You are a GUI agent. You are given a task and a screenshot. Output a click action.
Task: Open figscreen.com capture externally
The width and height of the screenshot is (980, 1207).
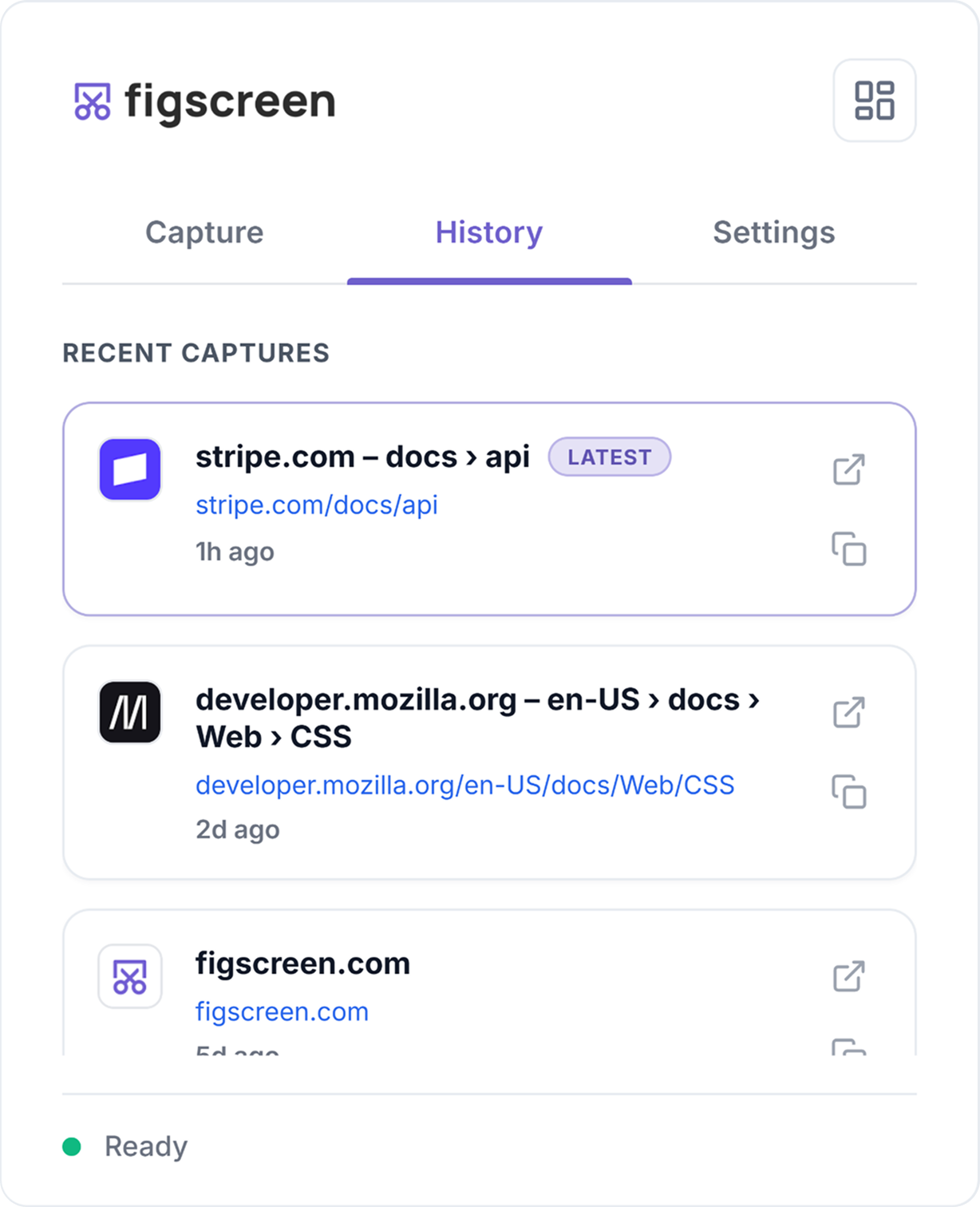pos(849,975)
